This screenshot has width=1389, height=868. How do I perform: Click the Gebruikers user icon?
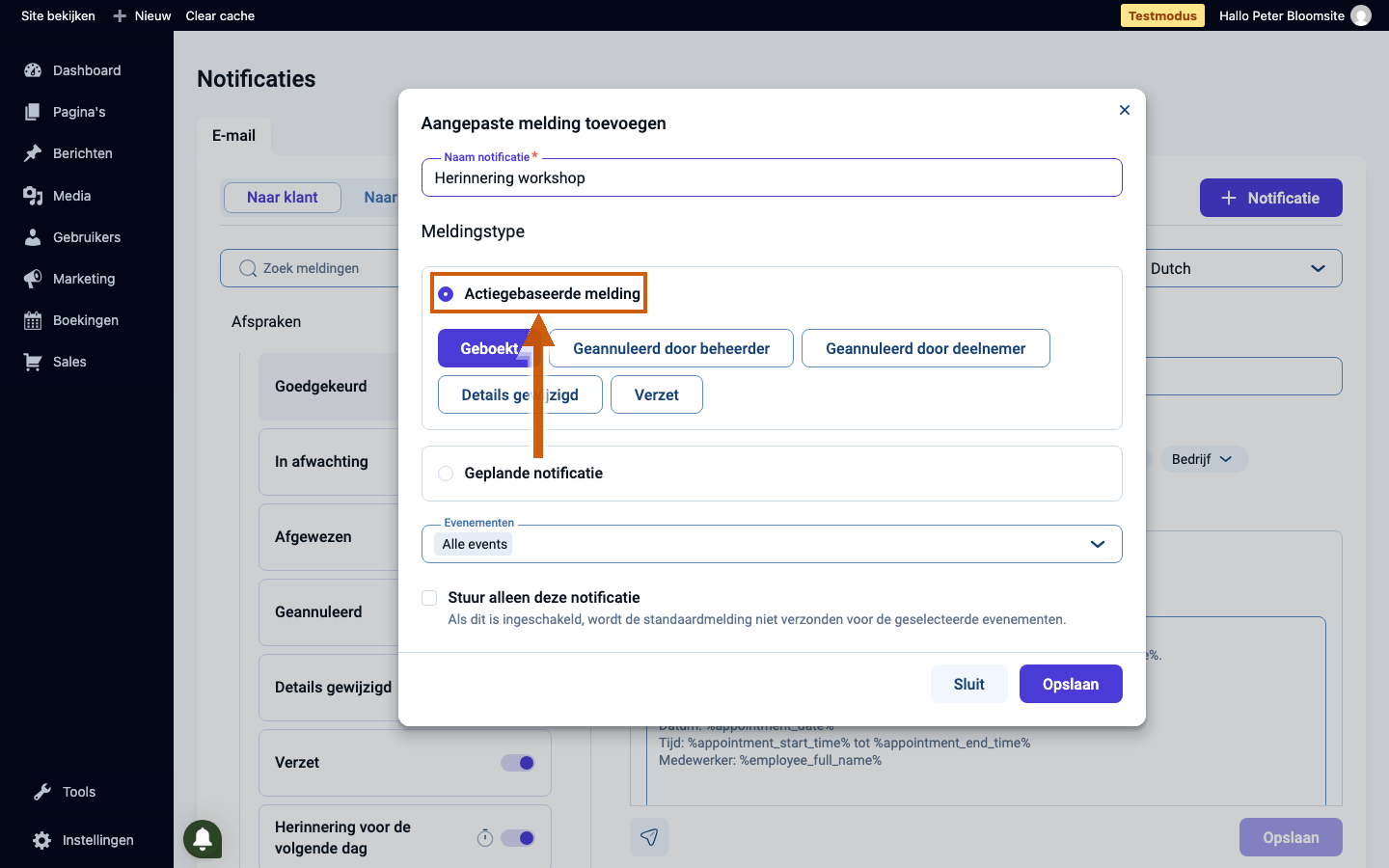click(33, 237)
